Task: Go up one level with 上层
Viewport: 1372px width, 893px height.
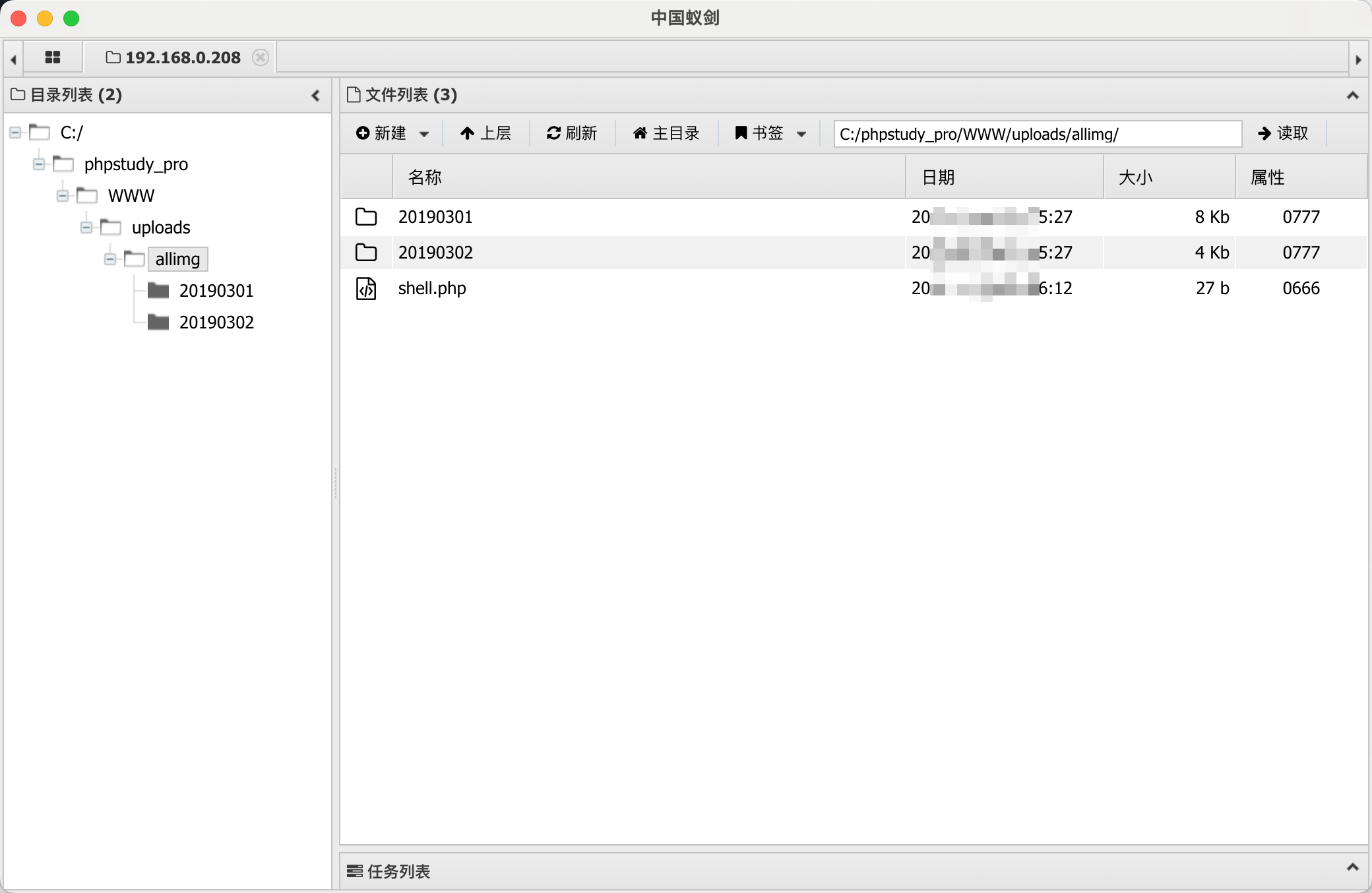Action: coord(485,133)
